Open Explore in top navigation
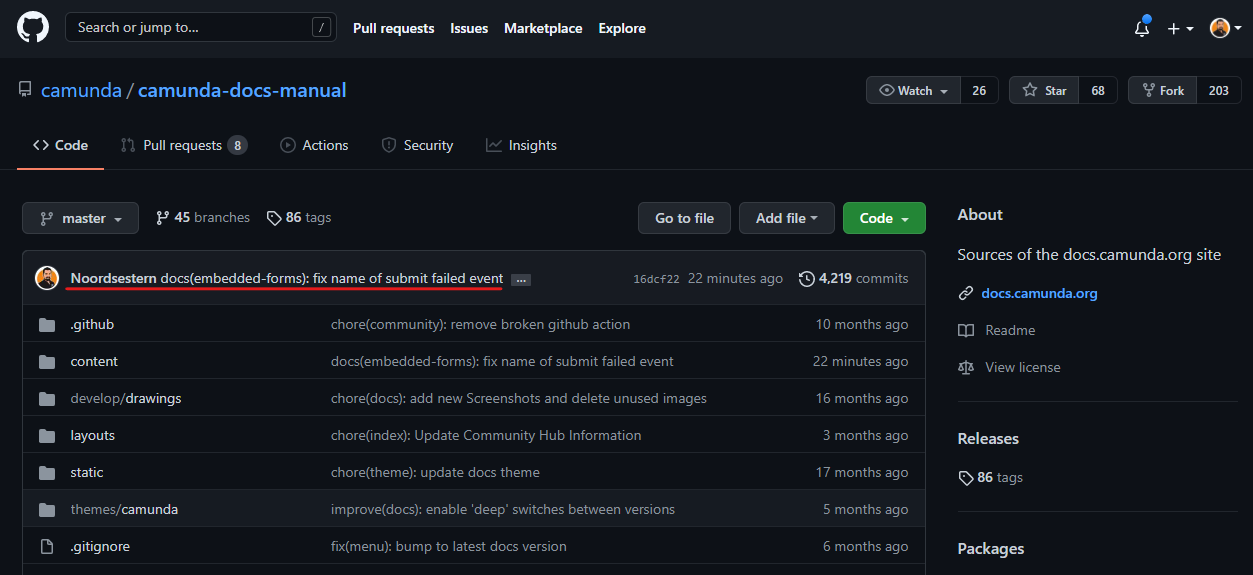 click(622, 28)
